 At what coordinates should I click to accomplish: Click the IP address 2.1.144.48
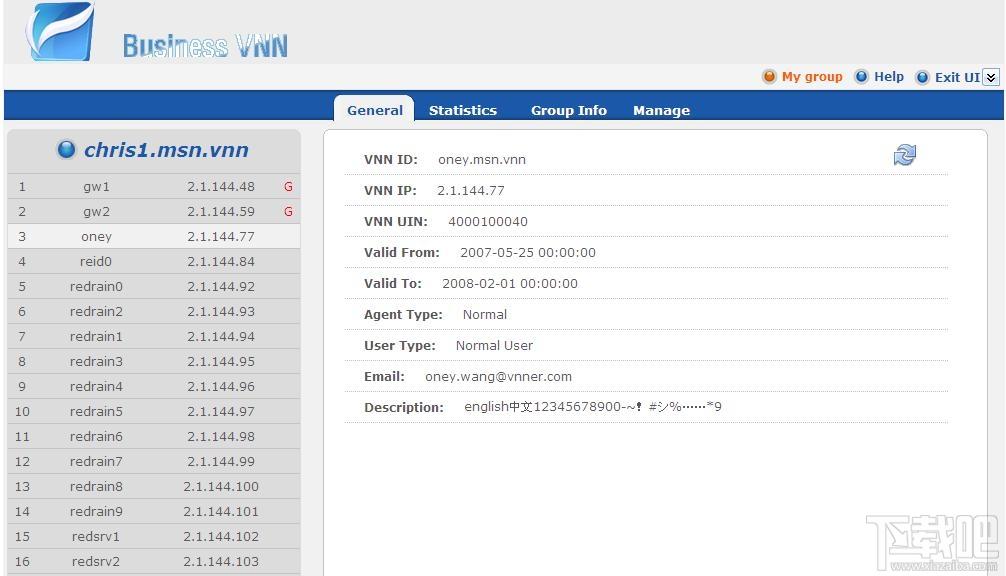(221, 187)
